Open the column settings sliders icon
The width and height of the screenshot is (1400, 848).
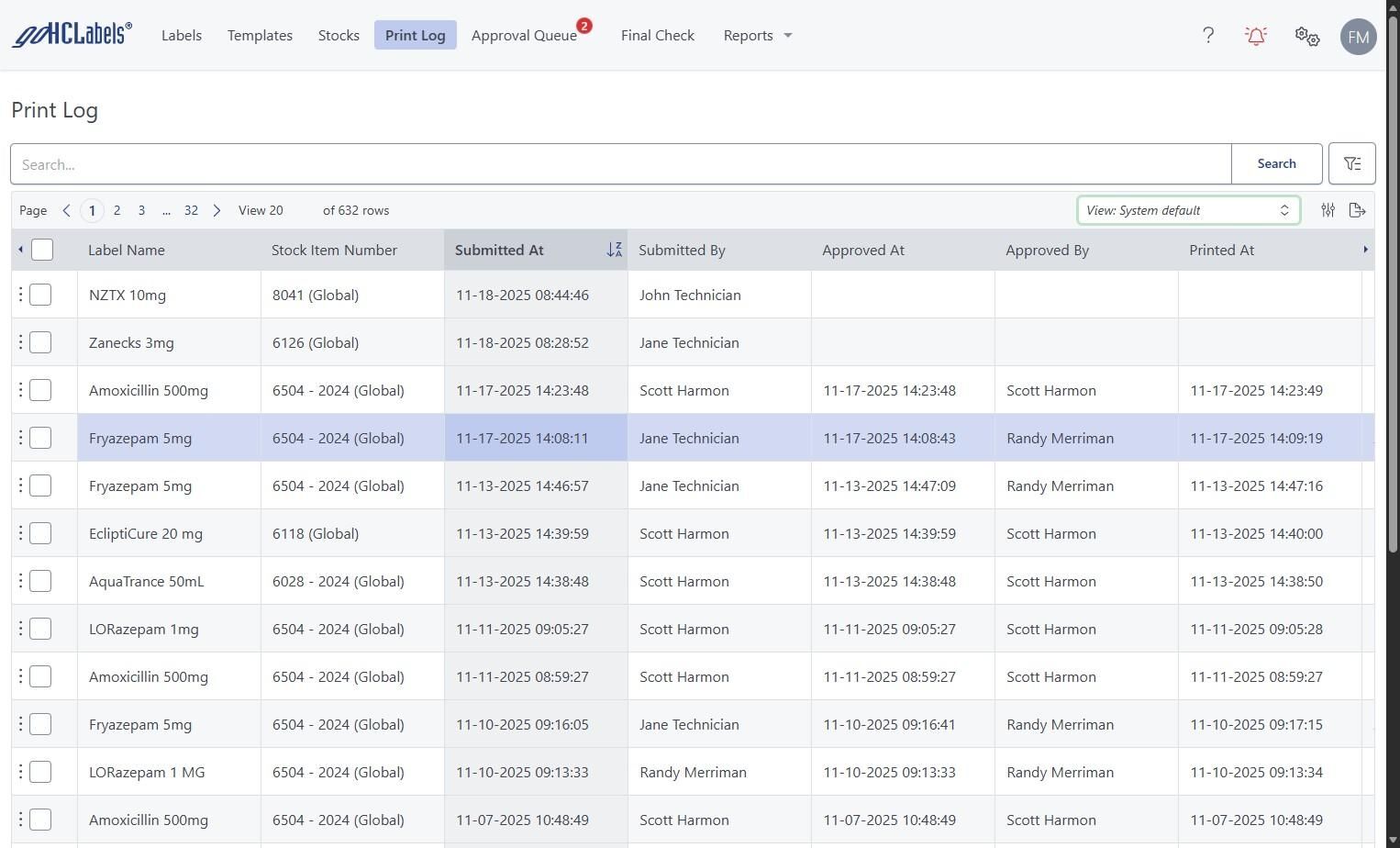(x=1328, y=210)
